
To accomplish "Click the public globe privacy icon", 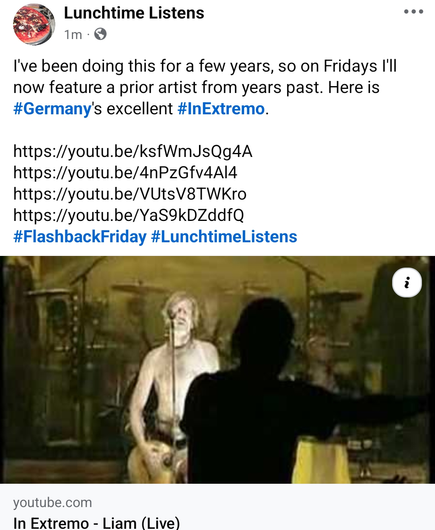I will click(x=100, y=34).
